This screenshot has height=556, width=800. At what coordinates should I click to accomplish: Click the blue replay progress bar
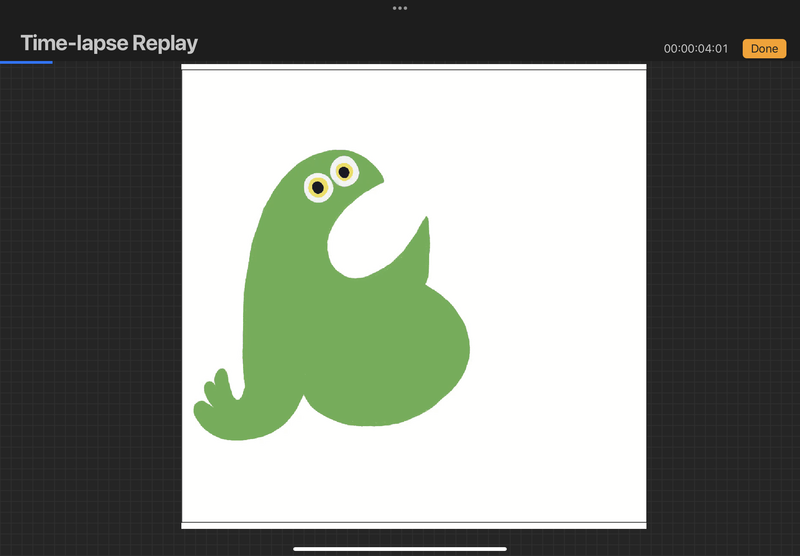pos(26,62)
